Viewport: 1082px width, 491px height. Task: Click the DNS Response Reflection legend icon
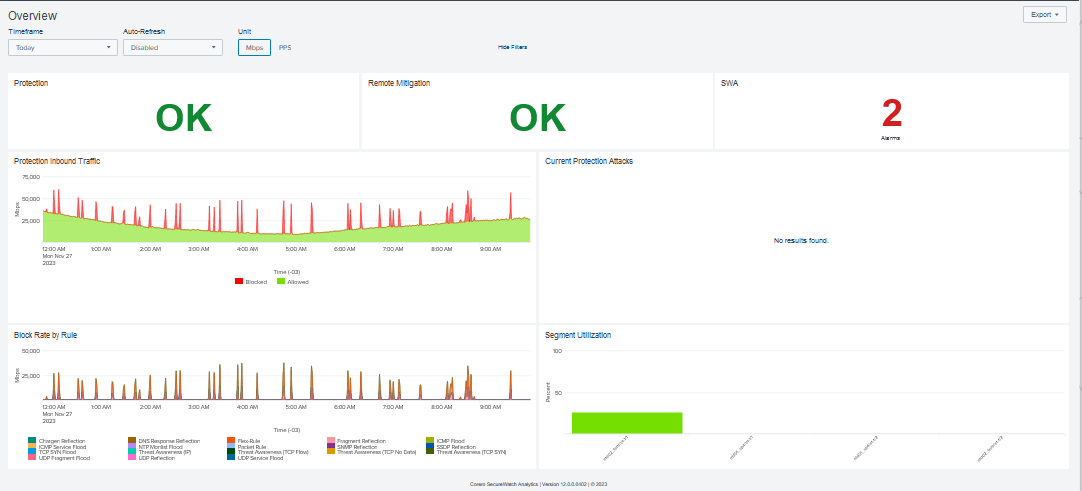132,440
